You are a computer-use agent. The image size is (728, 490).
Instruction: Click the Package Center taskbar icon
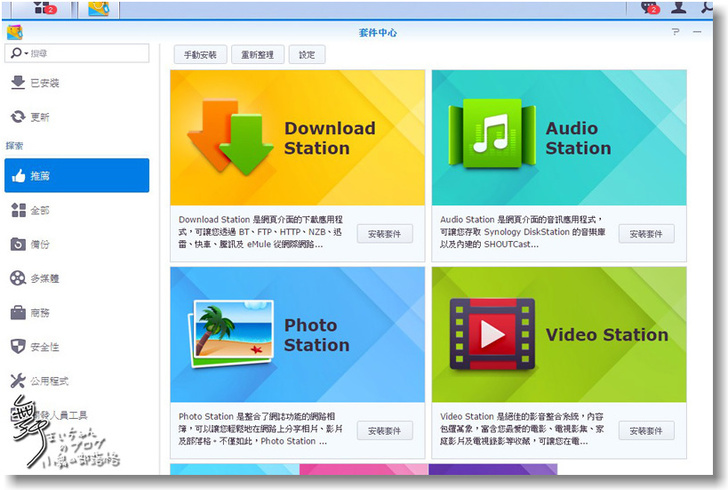[98, 9]
